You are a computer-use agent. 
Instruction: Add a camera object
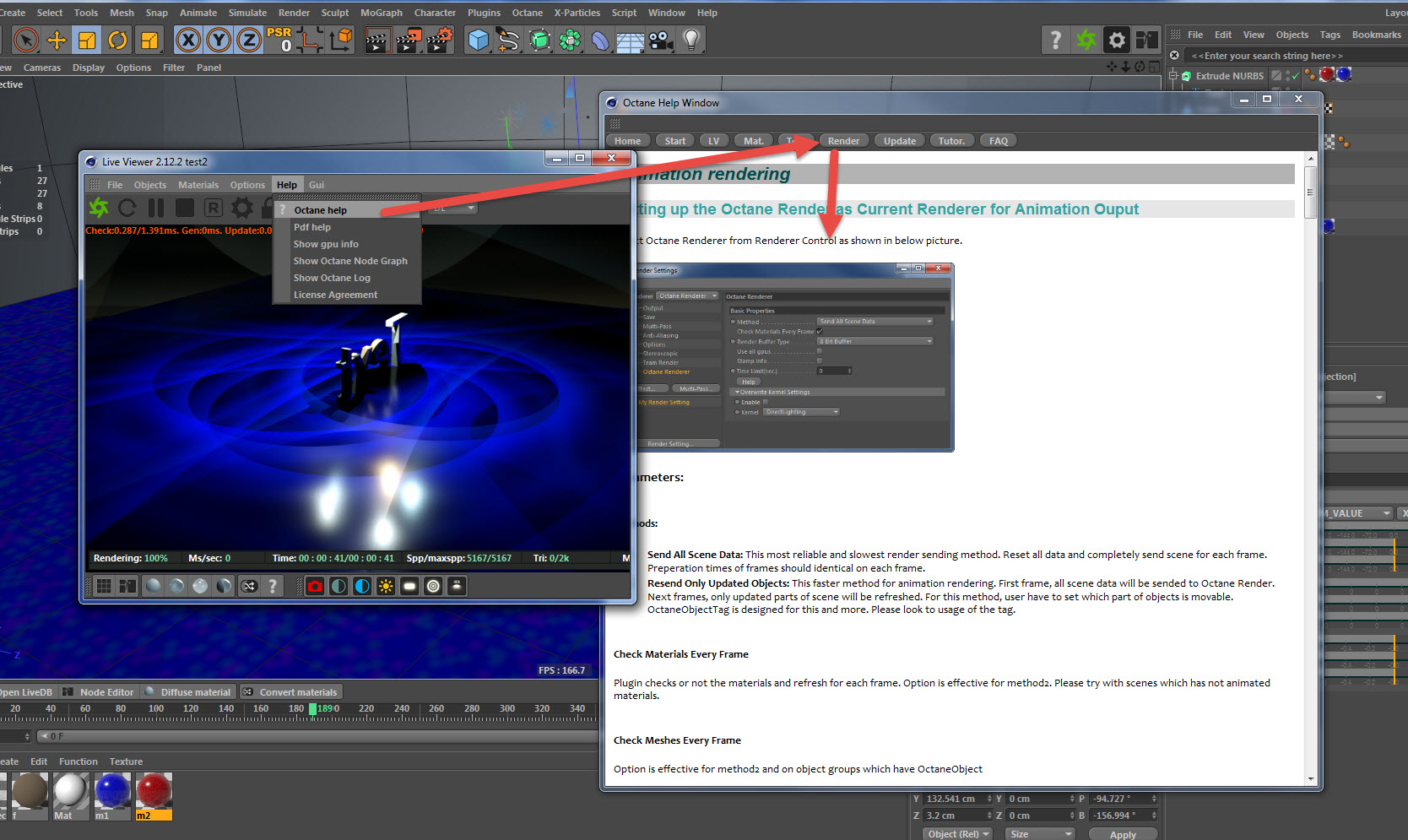(x=661, y=40)
